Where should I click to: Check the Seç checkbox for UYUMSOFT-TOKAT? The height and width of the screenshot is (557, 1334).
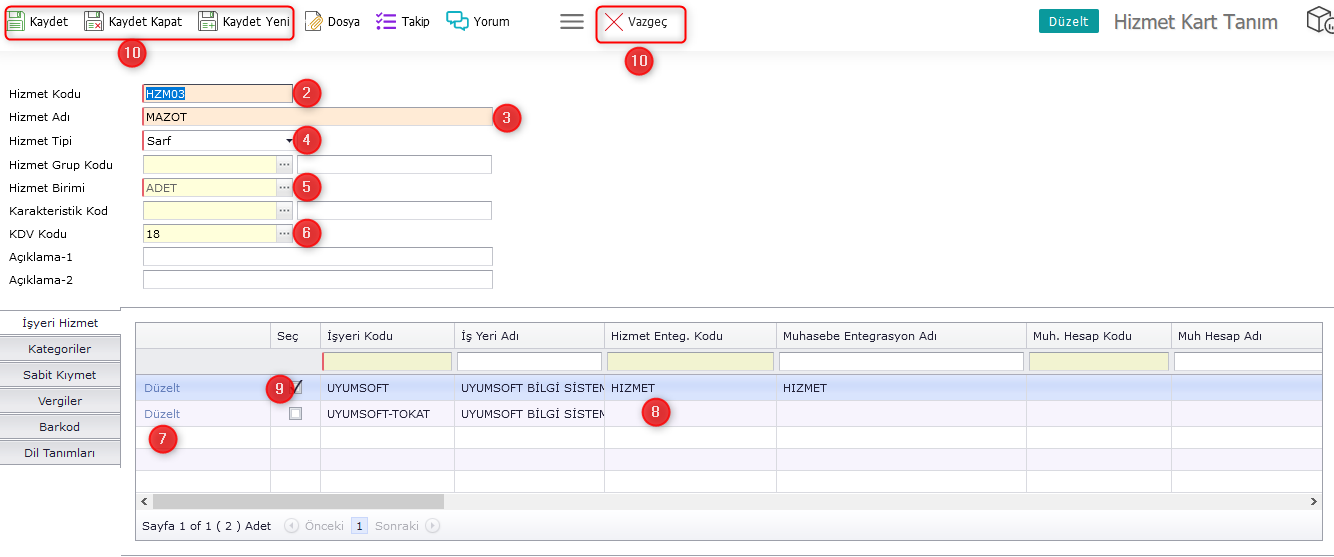pos(295,413)
